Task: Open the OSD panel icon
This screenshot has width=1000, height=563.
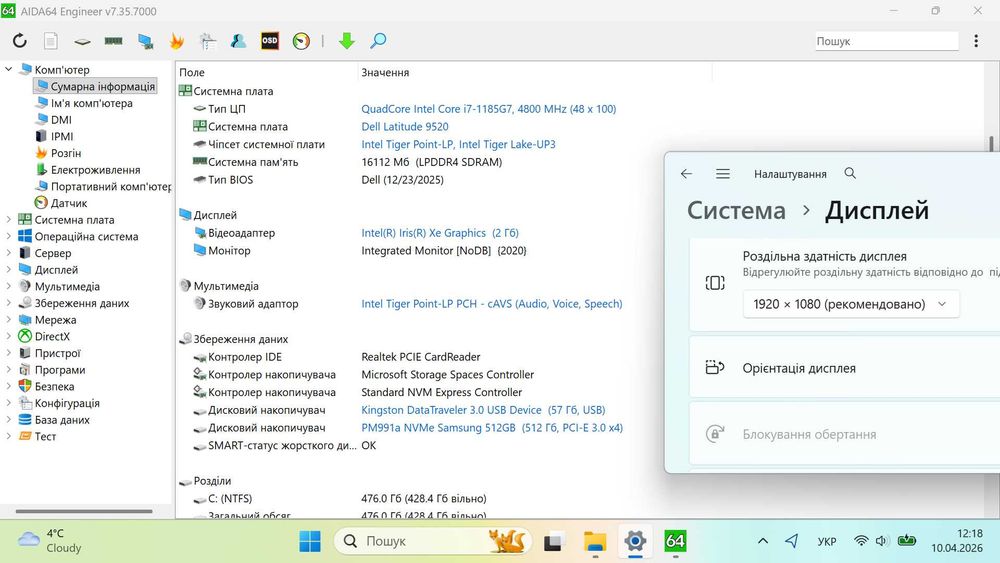Action: [270, 41]
